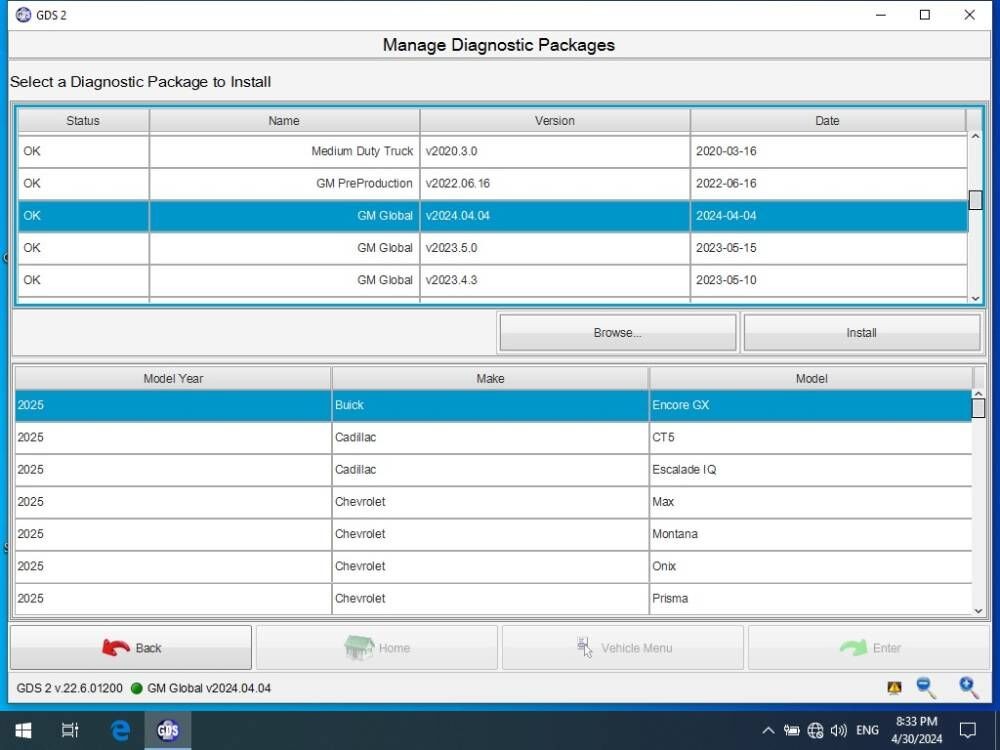This screenshot has height=750, width=1000.
Task: Click the 2020-03-16 date cell
Action: click(x=828, y=151)
